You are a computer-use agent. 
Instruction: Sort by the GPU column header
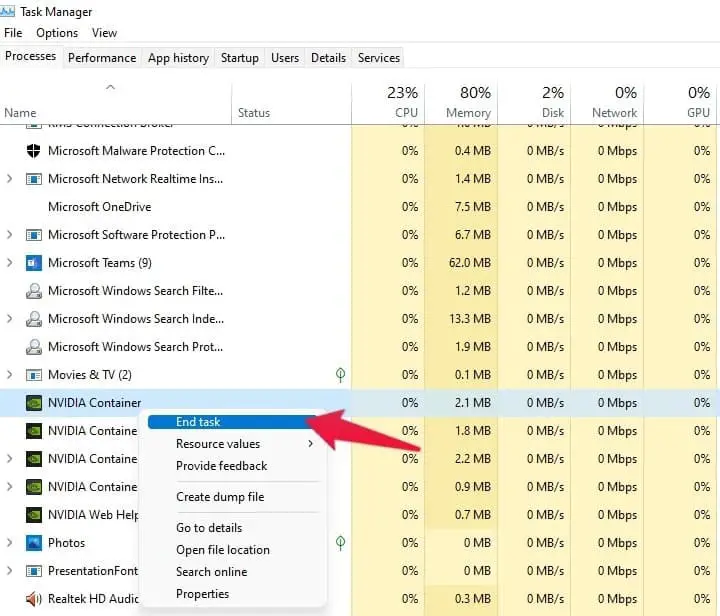click(680, 101)
